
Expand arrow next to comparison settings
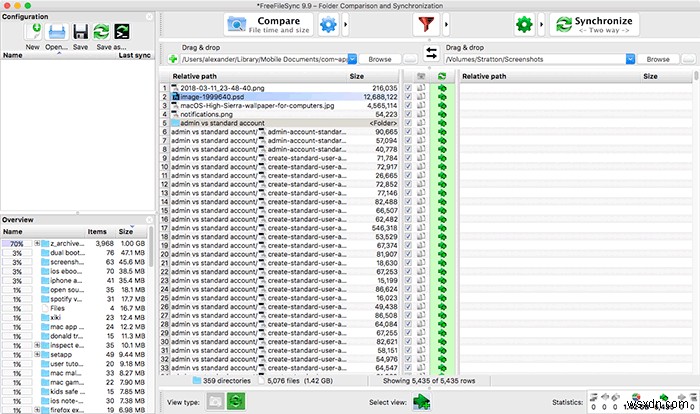[346, 24]
